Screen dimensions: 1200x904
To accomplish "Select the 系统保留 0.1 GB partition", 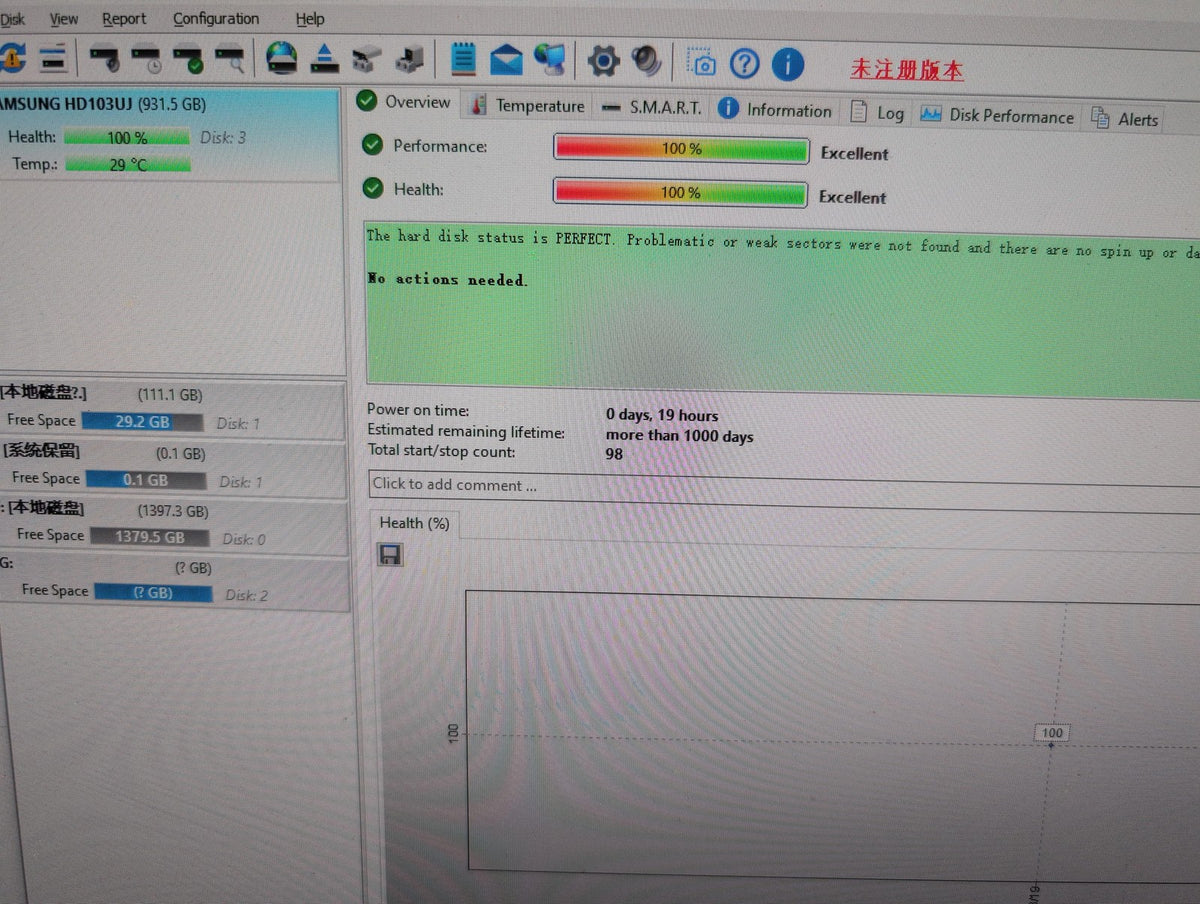I will tap(173, 467).
